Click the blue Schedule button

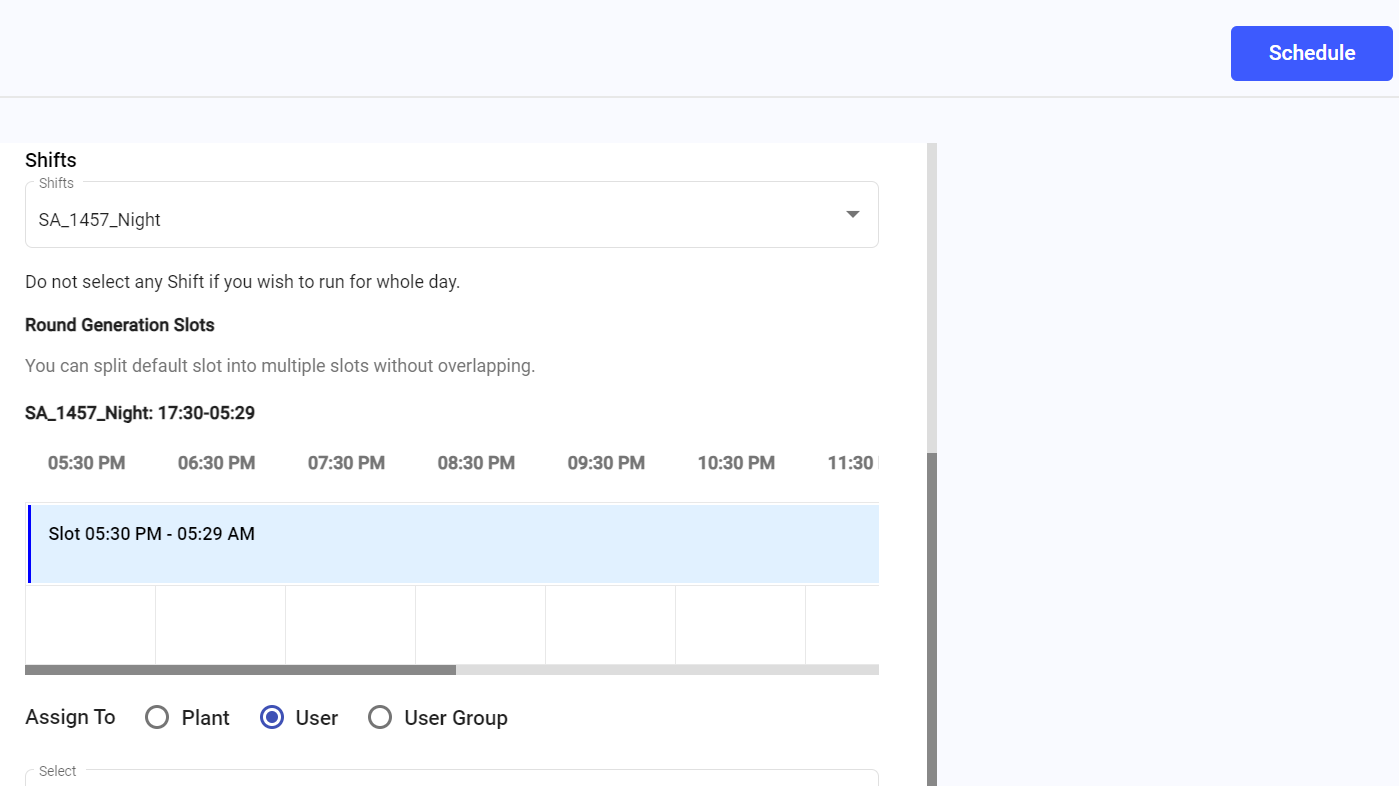coord(1311,53)
